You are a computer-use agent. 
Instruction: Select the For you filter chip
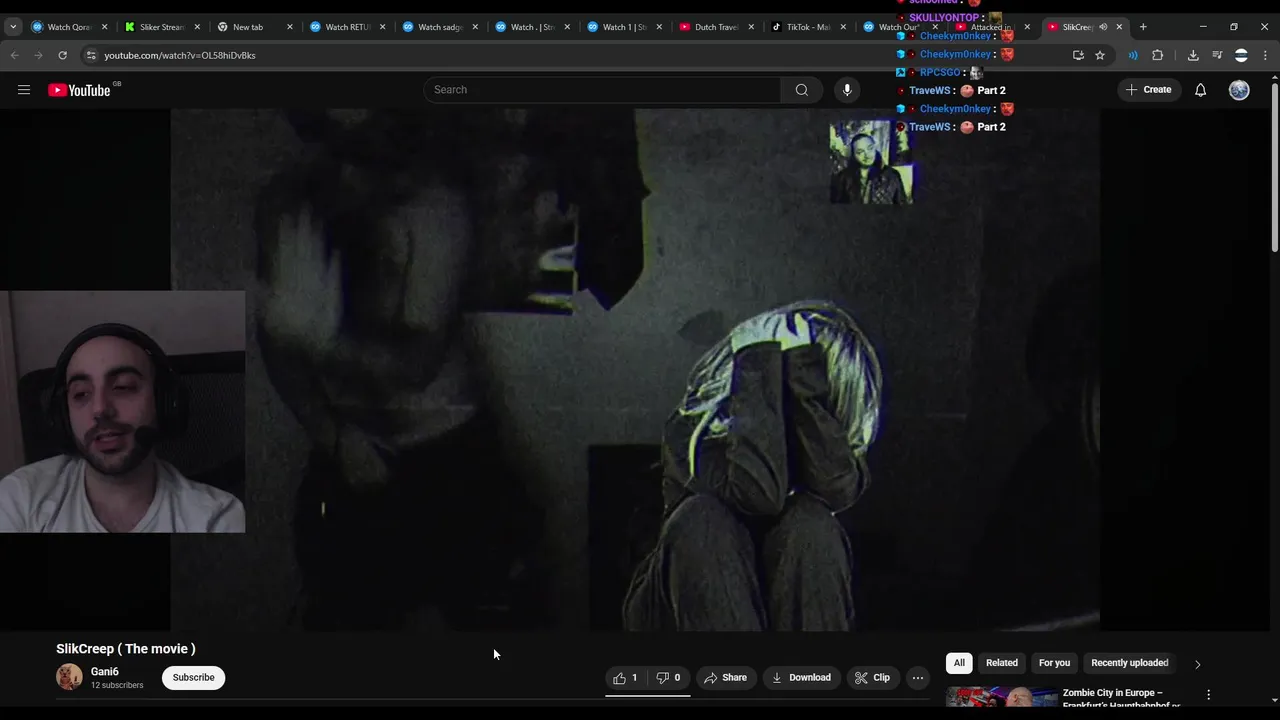click(x=1054, y=663)
